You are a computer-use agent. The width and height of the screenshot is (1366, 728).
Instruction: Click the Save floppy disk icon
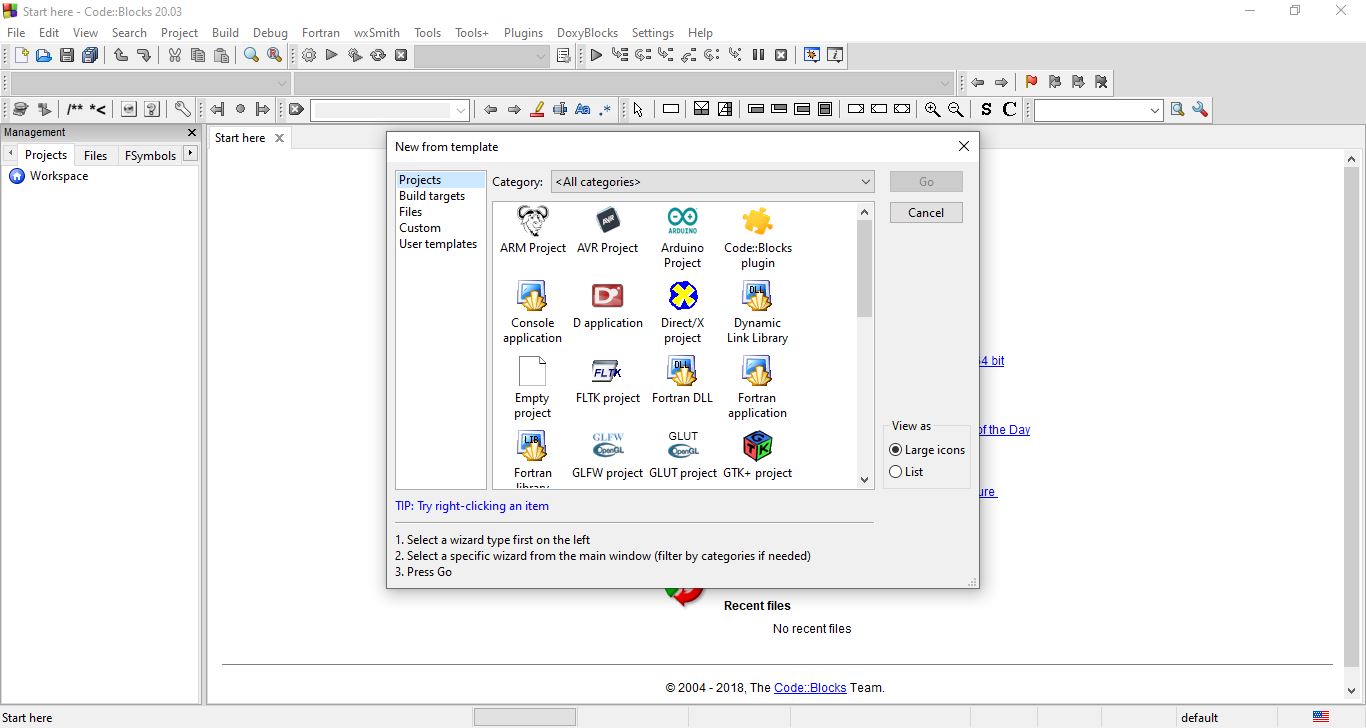coord(67,56)
